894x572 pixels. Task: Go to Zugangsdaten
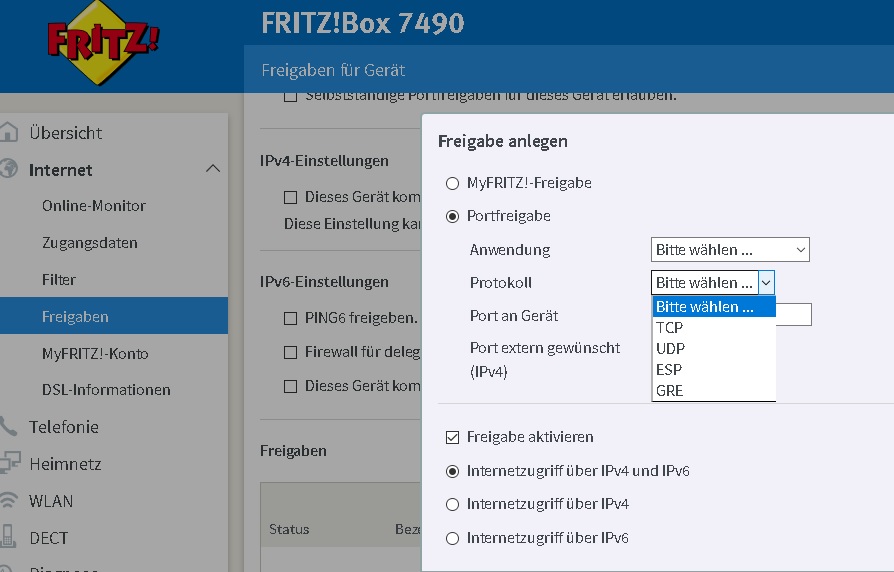click(x=90, y=243)
